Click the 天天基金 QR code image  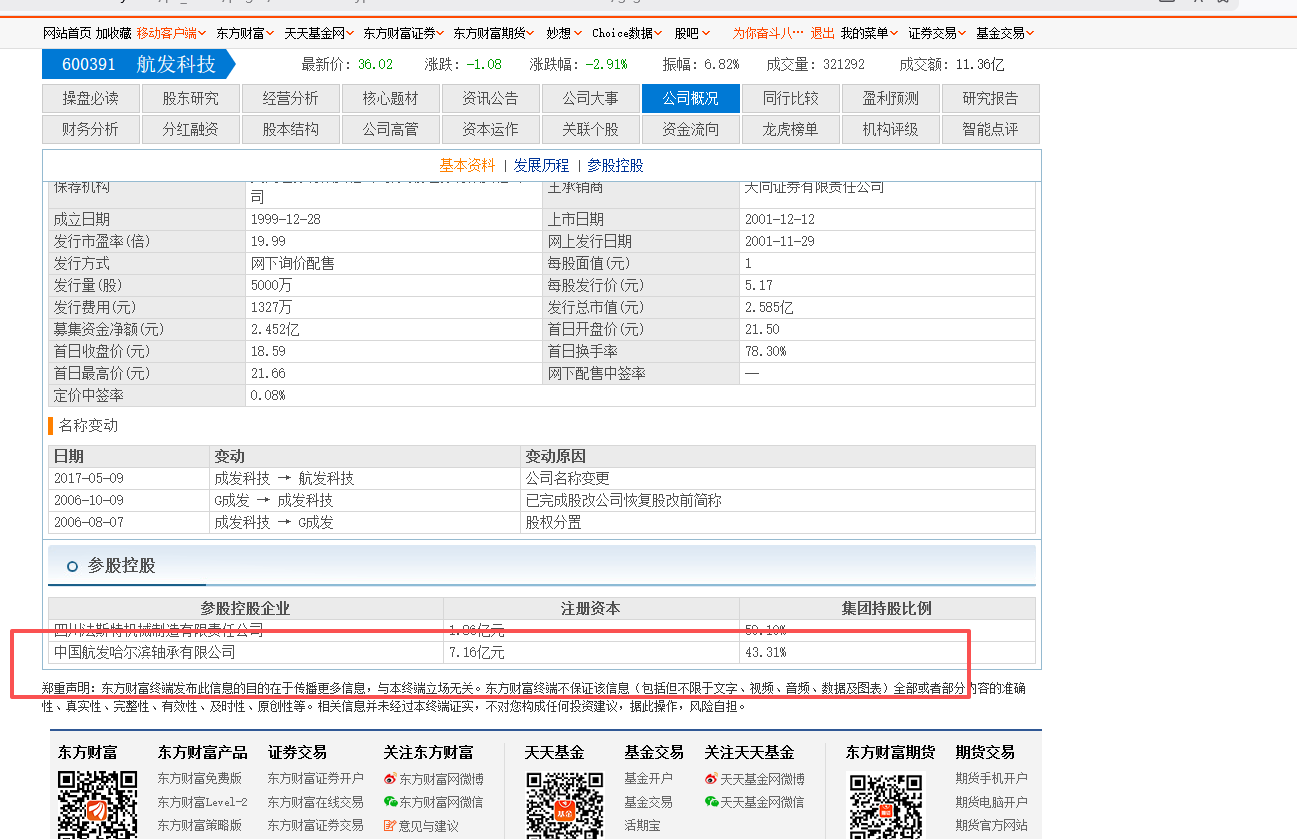click(x=565, y=804)
